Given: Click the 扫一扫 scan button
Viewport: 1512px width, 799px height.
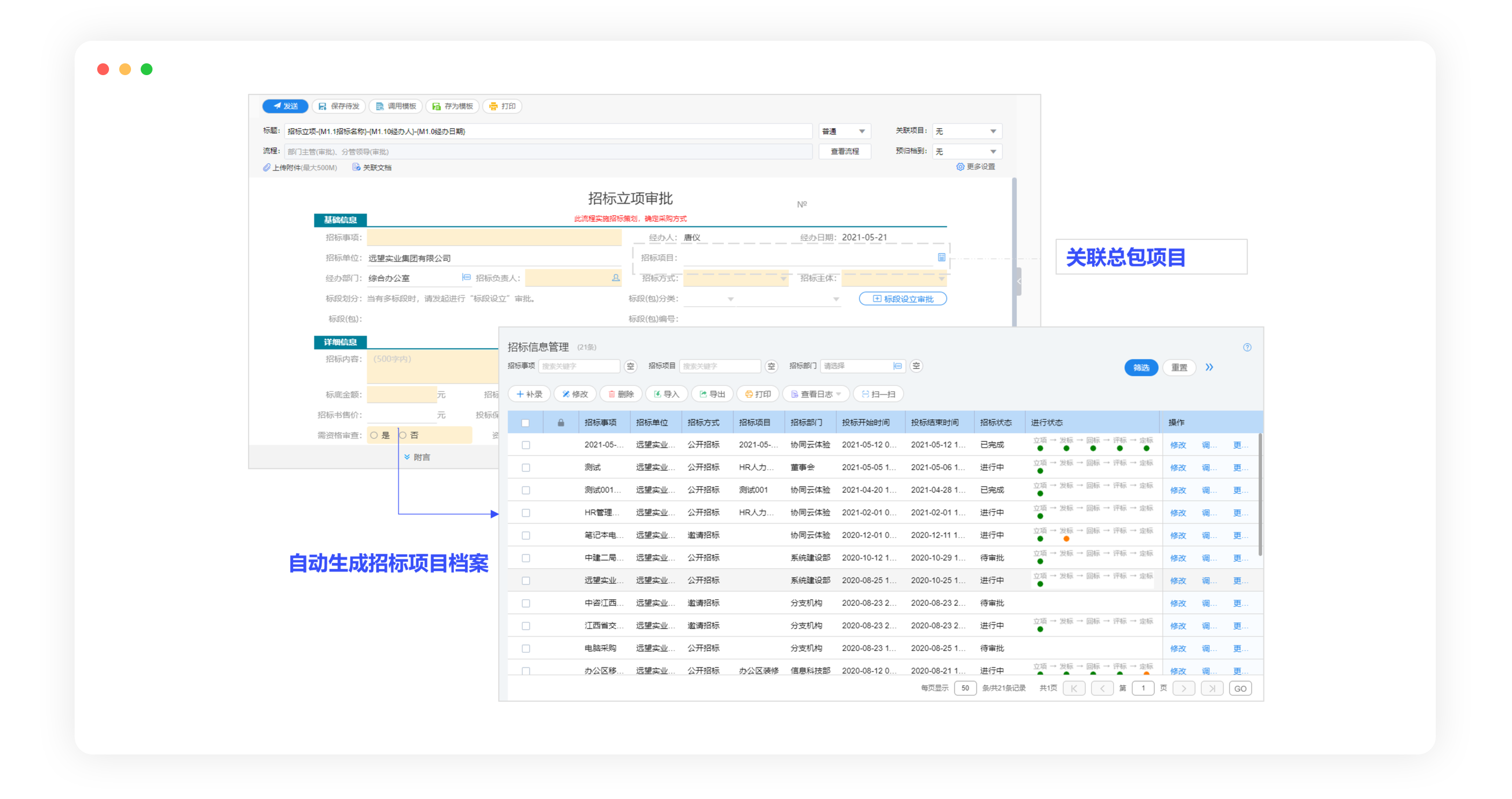Looking at the screenshot, I should tap(878, 394).
